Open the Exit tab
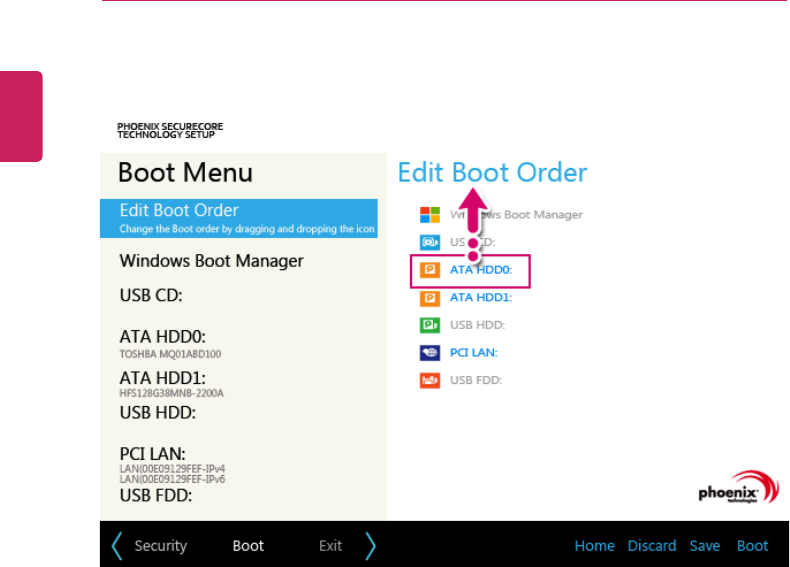The image size is (790, 567). pyautogui.click(x=331, y=546)
